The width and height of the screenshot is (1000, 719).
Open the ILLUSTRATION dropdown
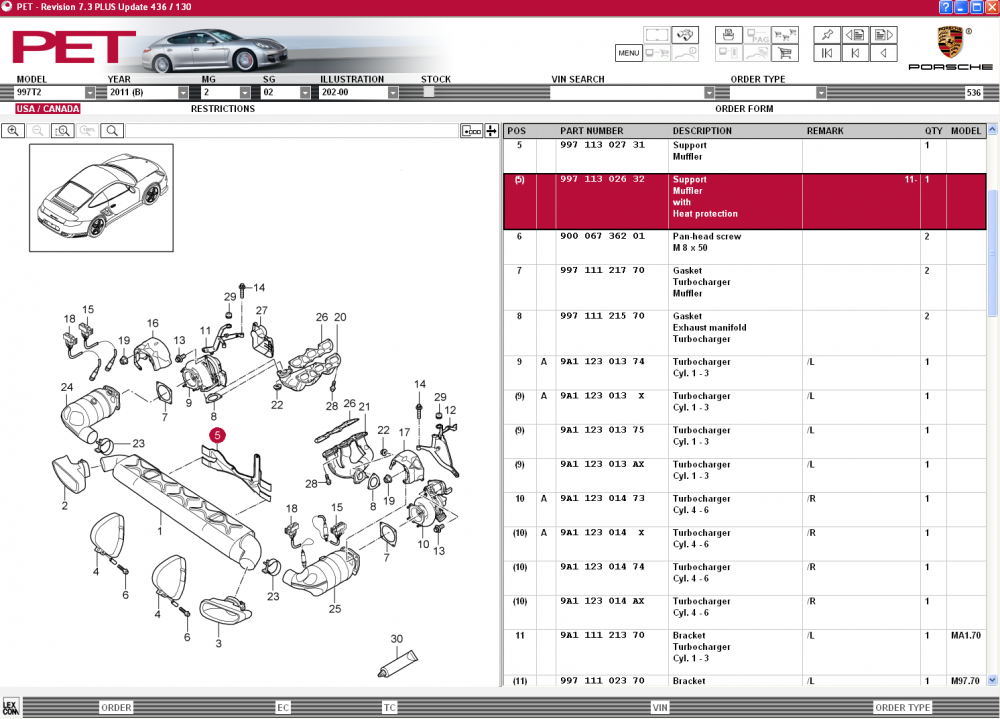click(x=393, y=92)
